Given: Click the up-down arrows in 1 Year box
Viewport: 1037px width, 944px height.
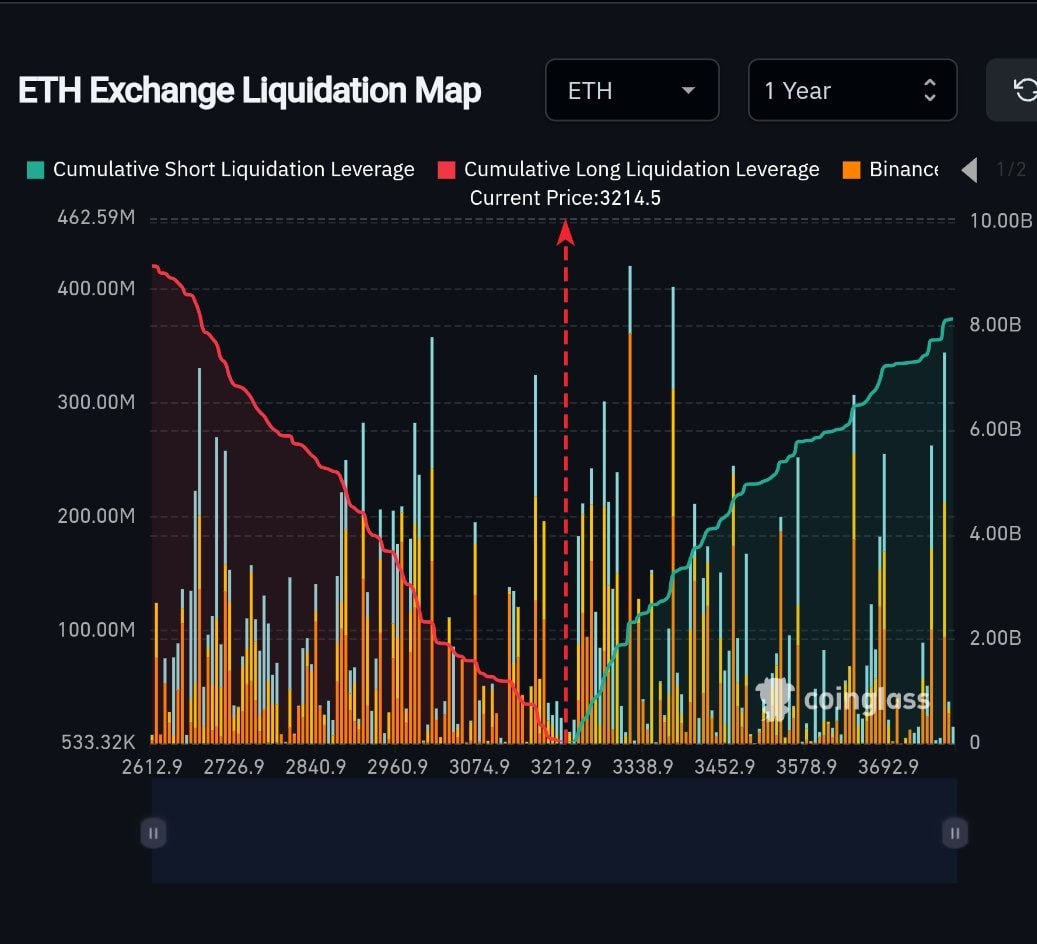Looking at the screenshot, I should pyautogui.click(x=930, y=91).
